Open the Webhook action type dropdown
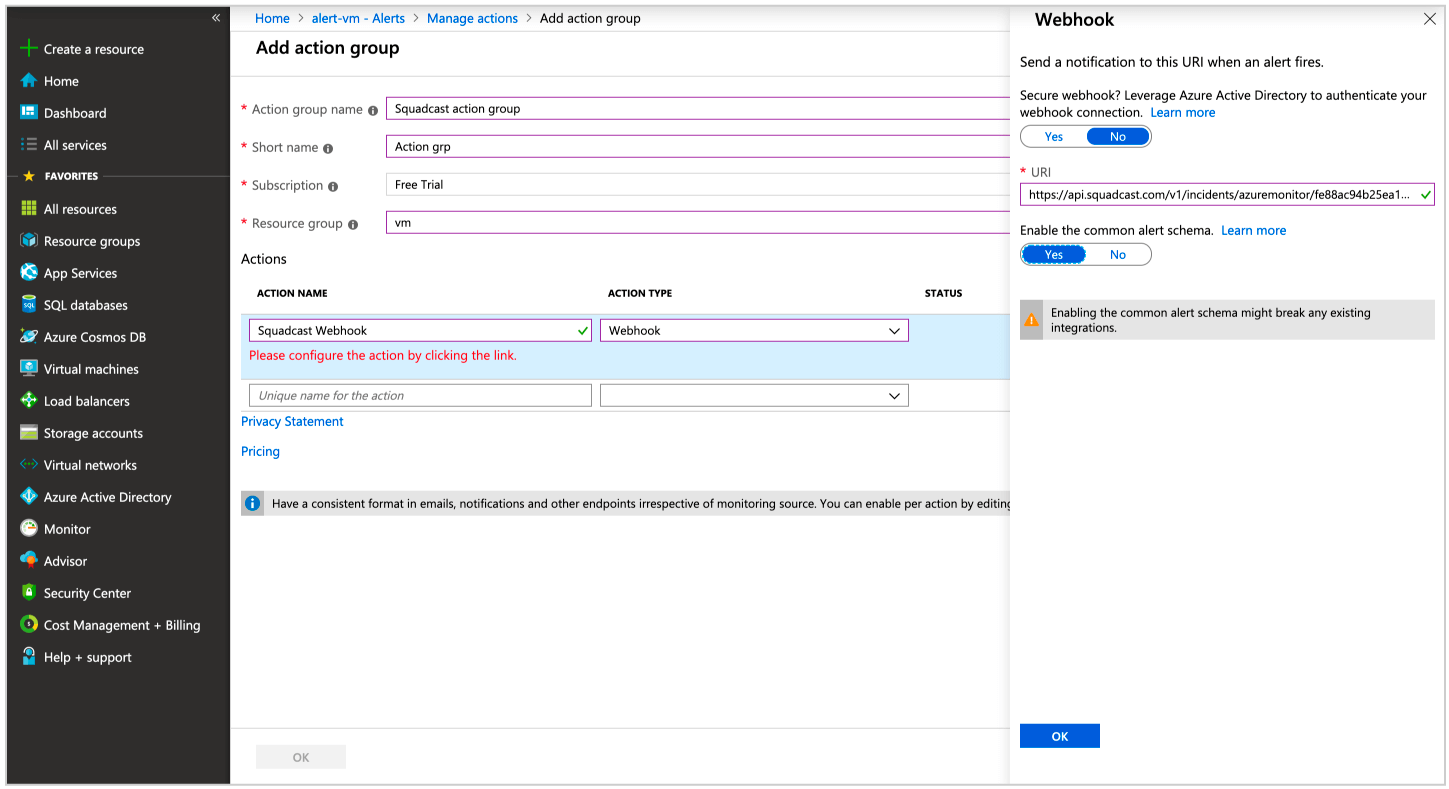Screen dimensions: 1449x789 [x=754, y=330]
